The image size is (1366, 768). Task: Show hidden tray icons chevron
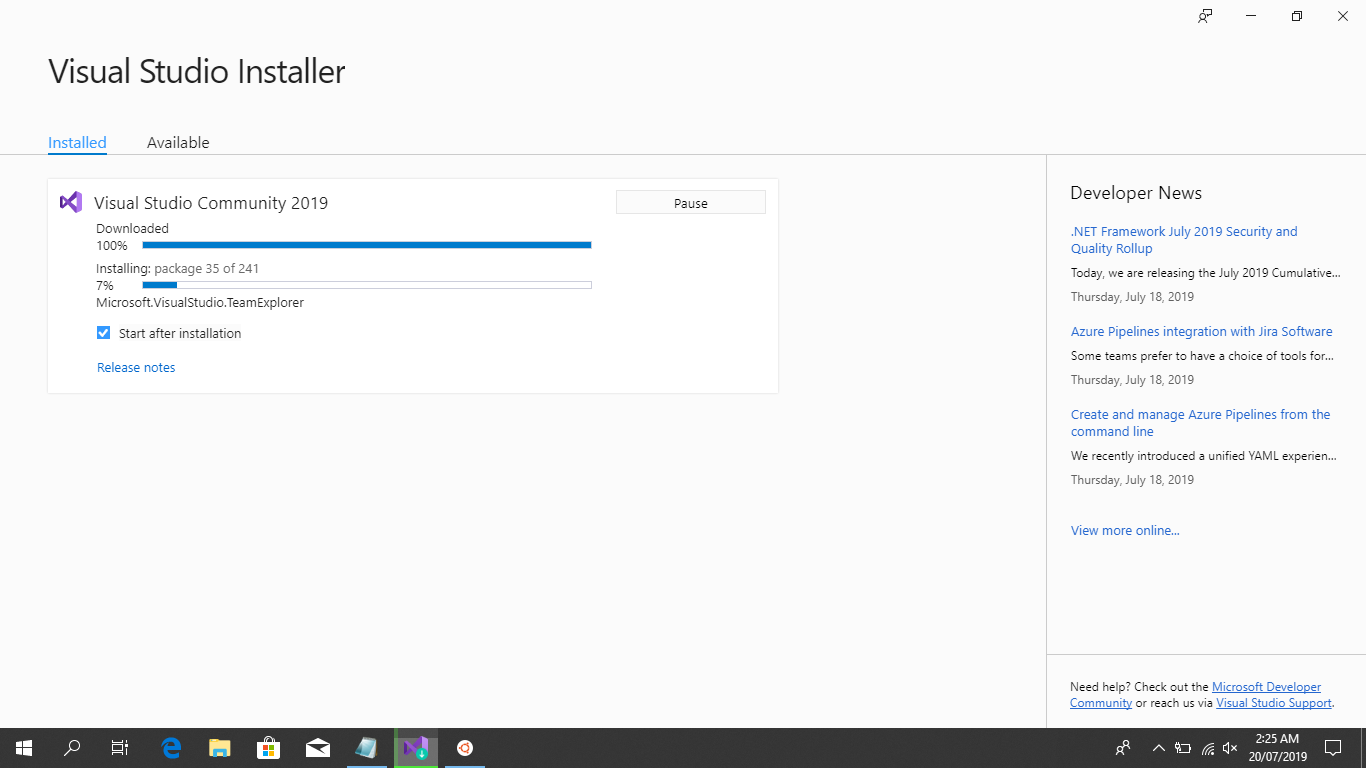point(1159,748)
